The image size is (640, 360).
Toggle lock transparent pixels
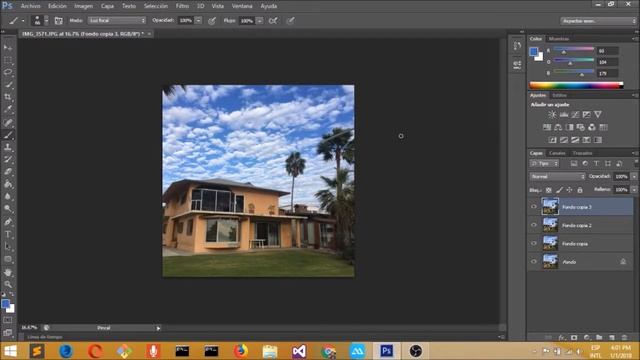pyautogui.click(x=549, y=190)
